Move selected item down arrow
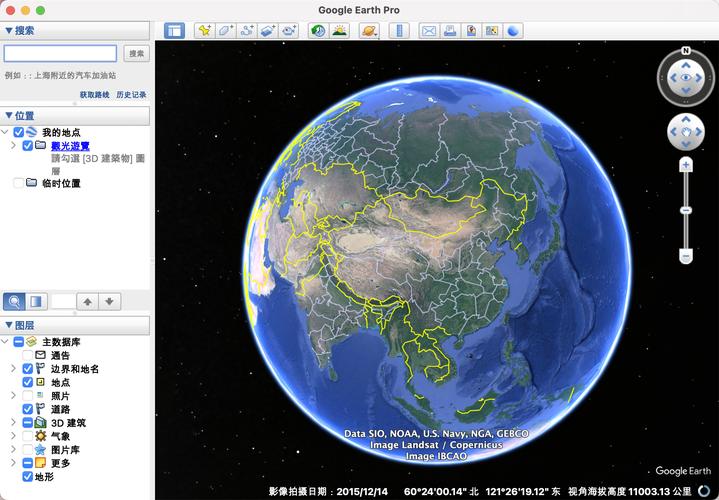The width and height of the screenshot is (719, 500). (109, 301)
